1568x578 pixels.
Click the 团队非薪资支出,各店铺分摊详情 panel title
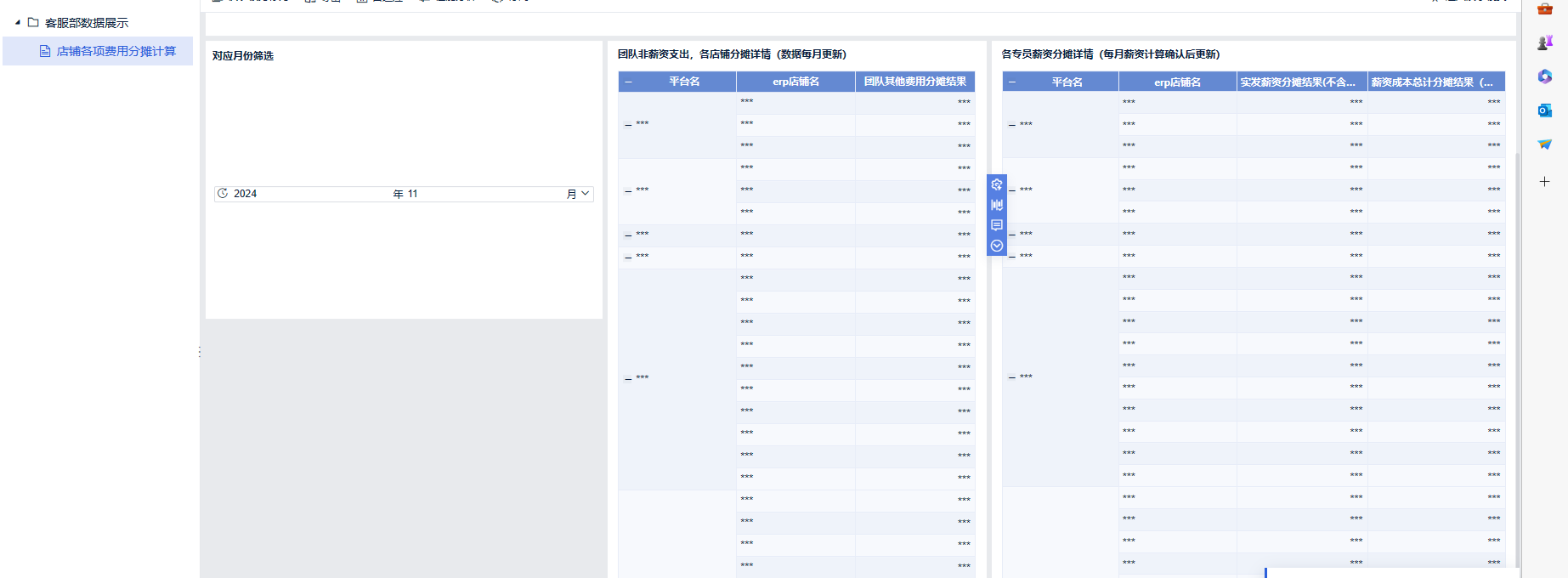click(x=732, y=54)
